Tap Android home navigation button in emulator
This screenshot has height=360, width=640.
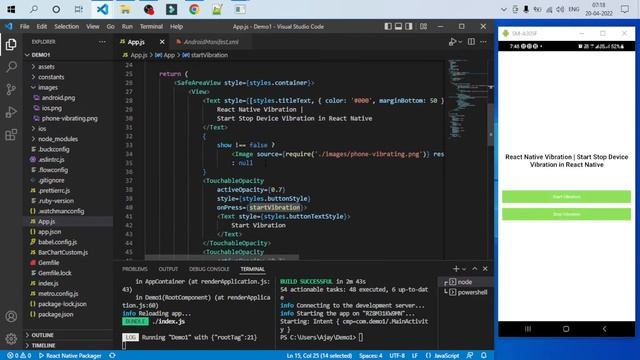point(566,329)
